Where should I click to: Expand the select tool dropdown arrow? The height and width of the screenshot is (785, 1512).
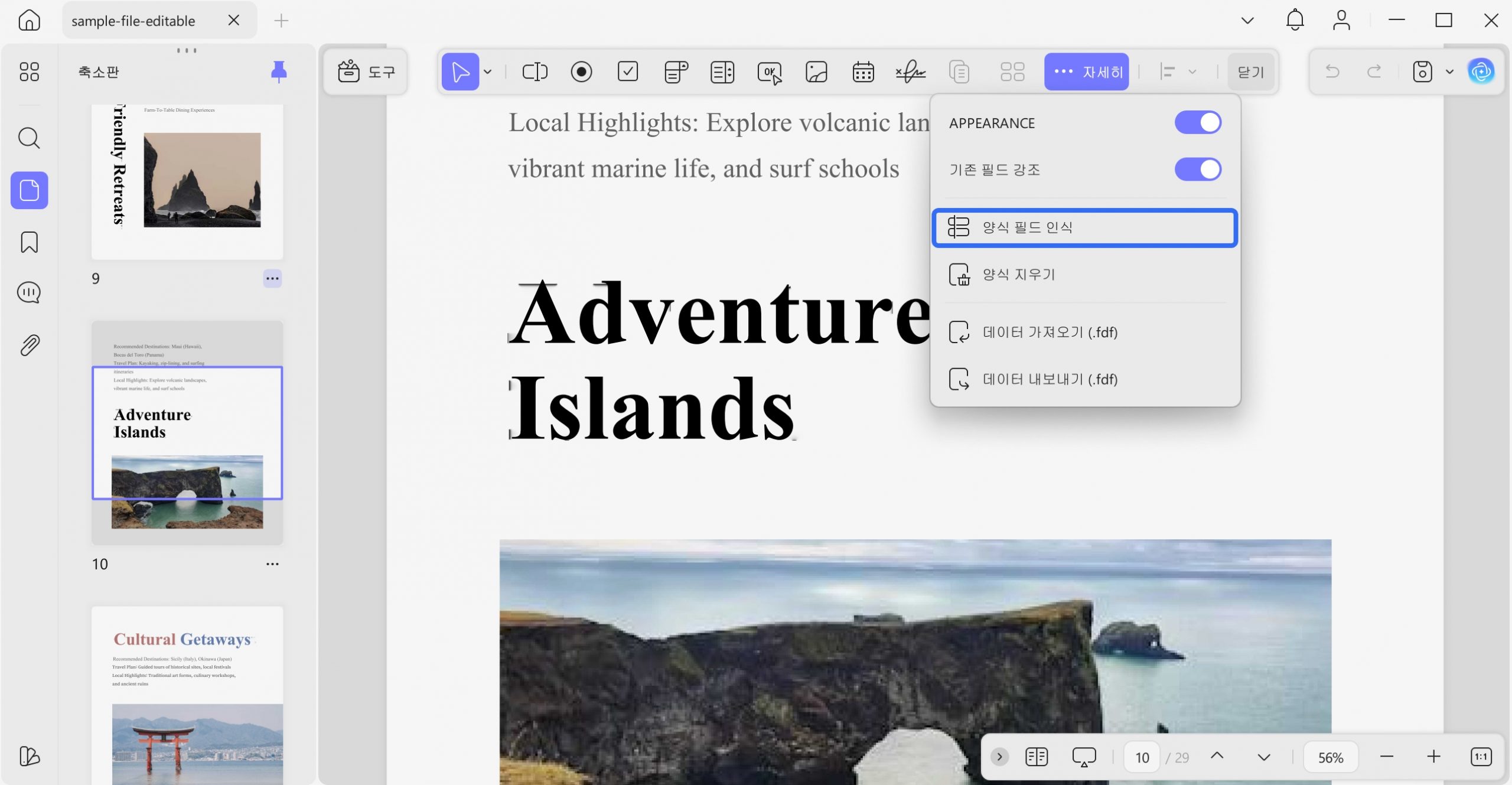tap(488, 72)
